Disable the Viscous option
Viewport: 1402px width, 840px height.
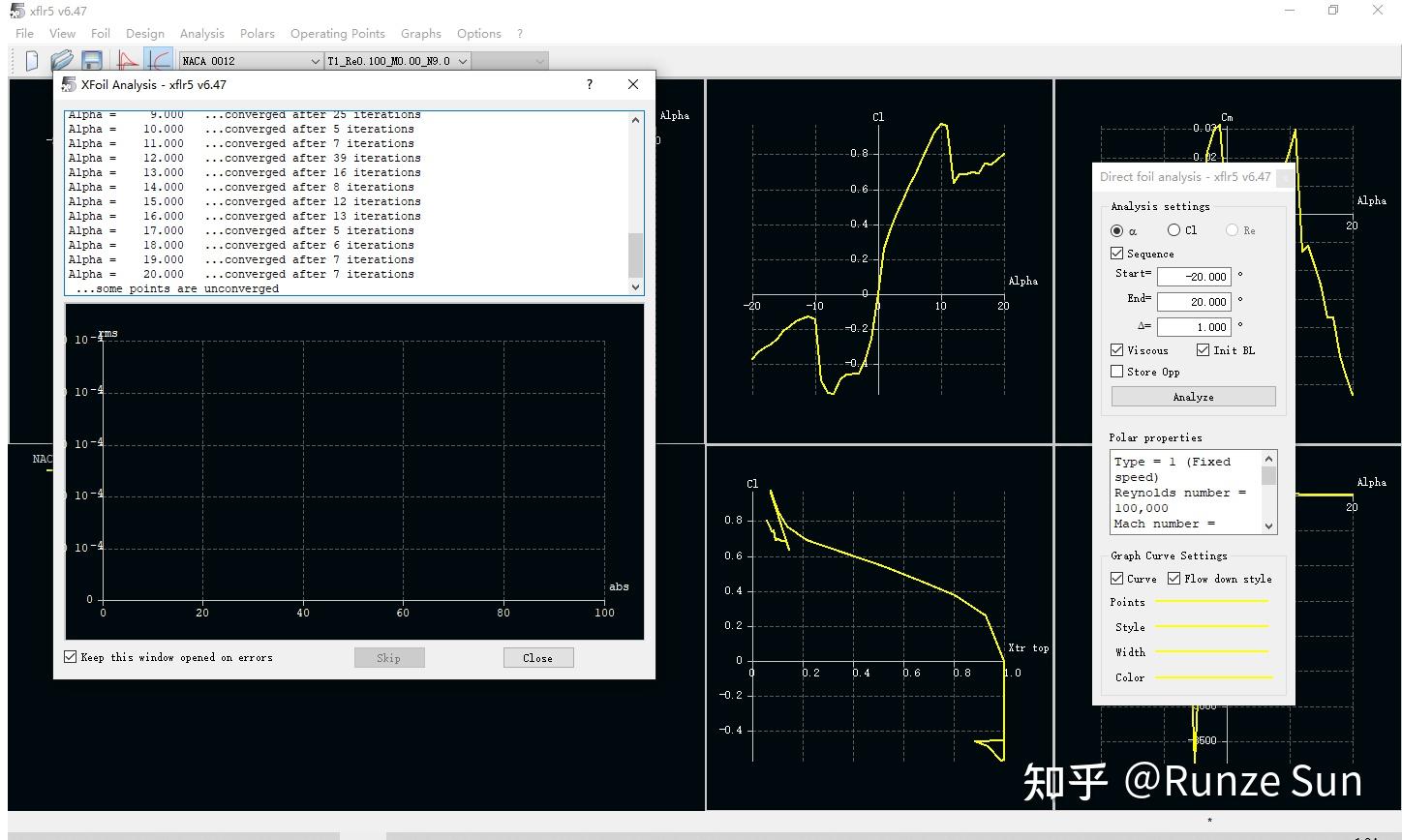point(1116,349)
